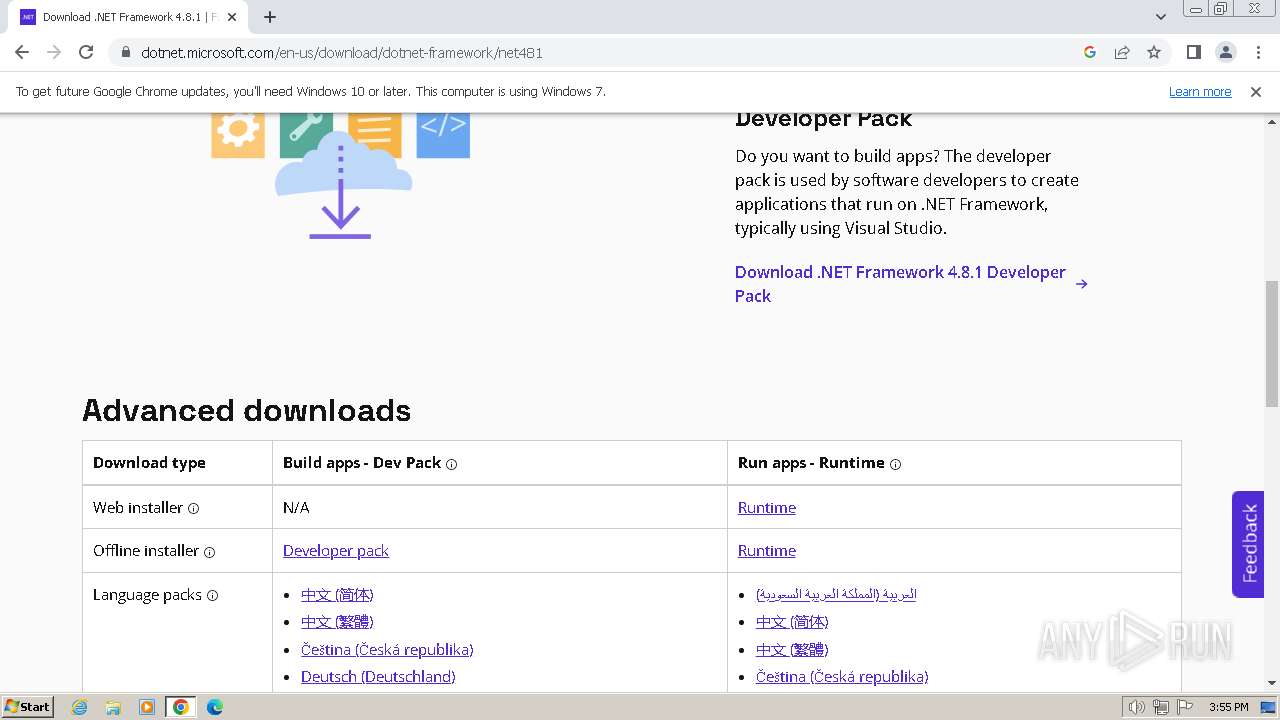Open the Google search icon in address bar
Viewport: 1280px width, 720px height.
point(1090,52)
